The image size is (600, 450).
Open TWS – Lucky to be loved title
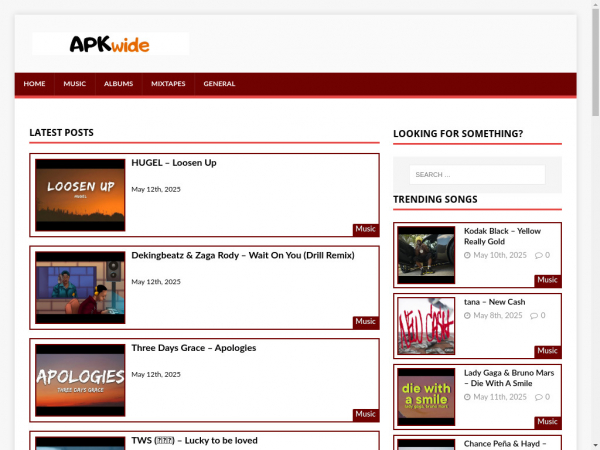194,440
